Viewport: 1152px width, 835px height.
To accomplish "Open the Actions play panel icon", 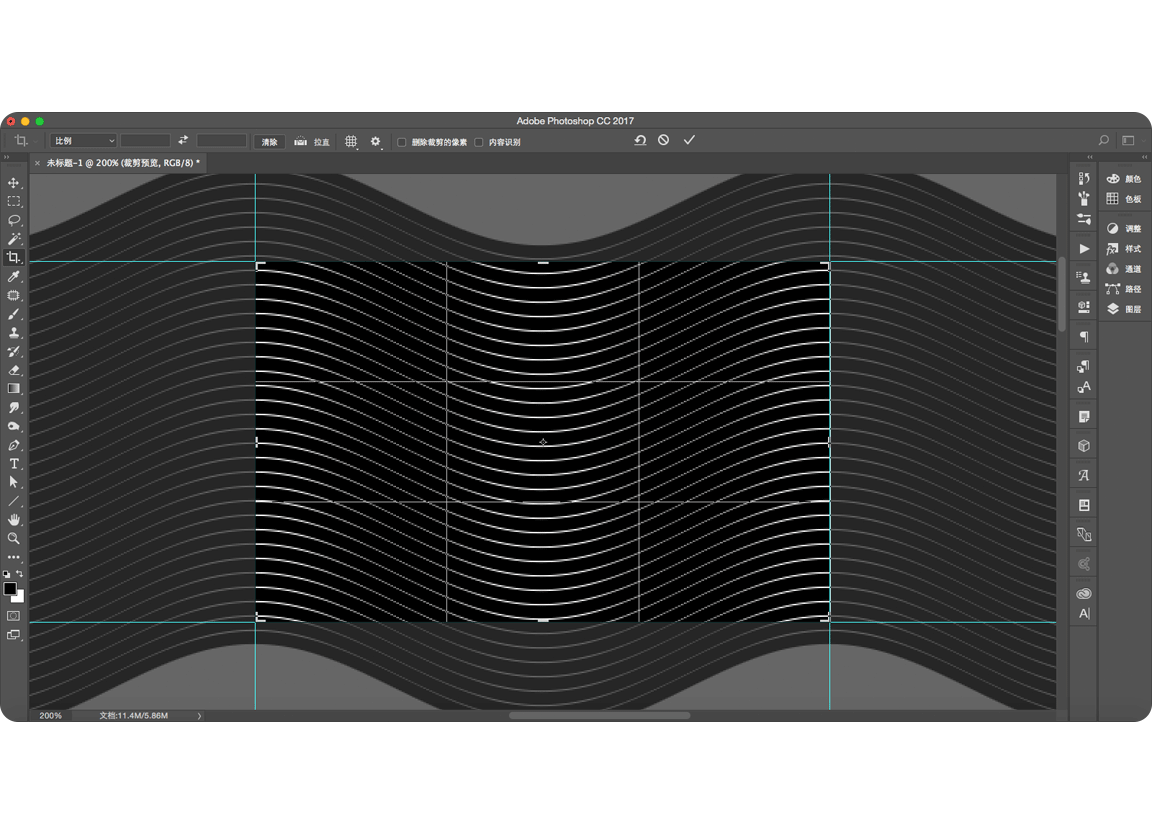I will [x=1084, y=249].
